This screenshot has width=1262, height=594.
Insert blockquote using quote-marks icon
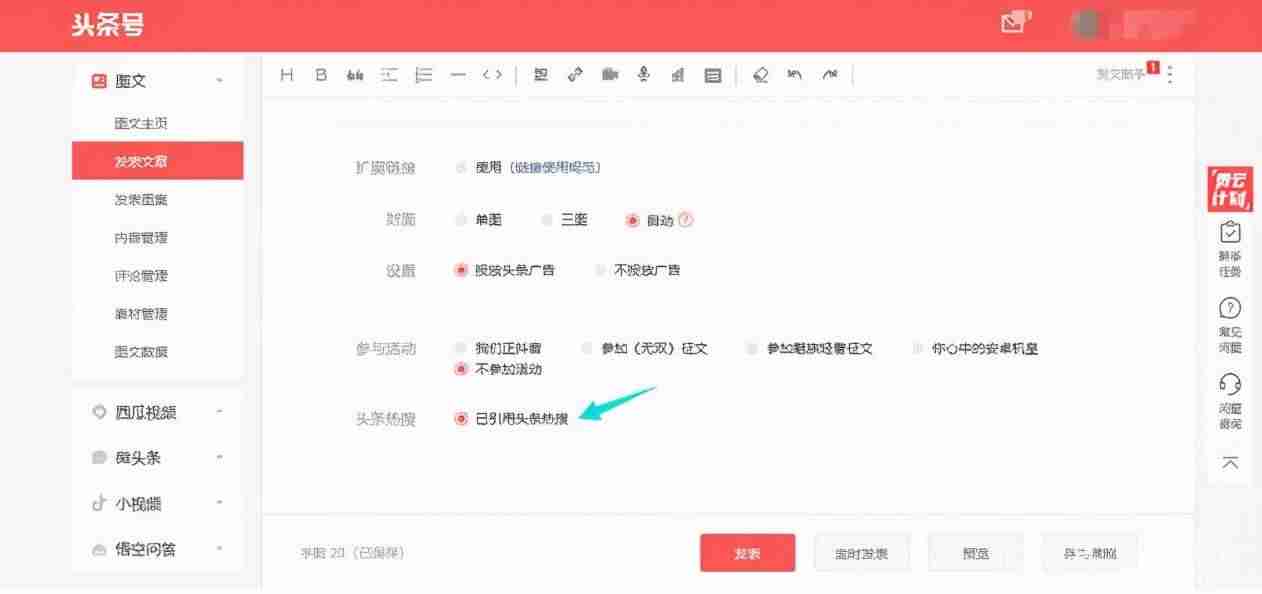point(355,75)
